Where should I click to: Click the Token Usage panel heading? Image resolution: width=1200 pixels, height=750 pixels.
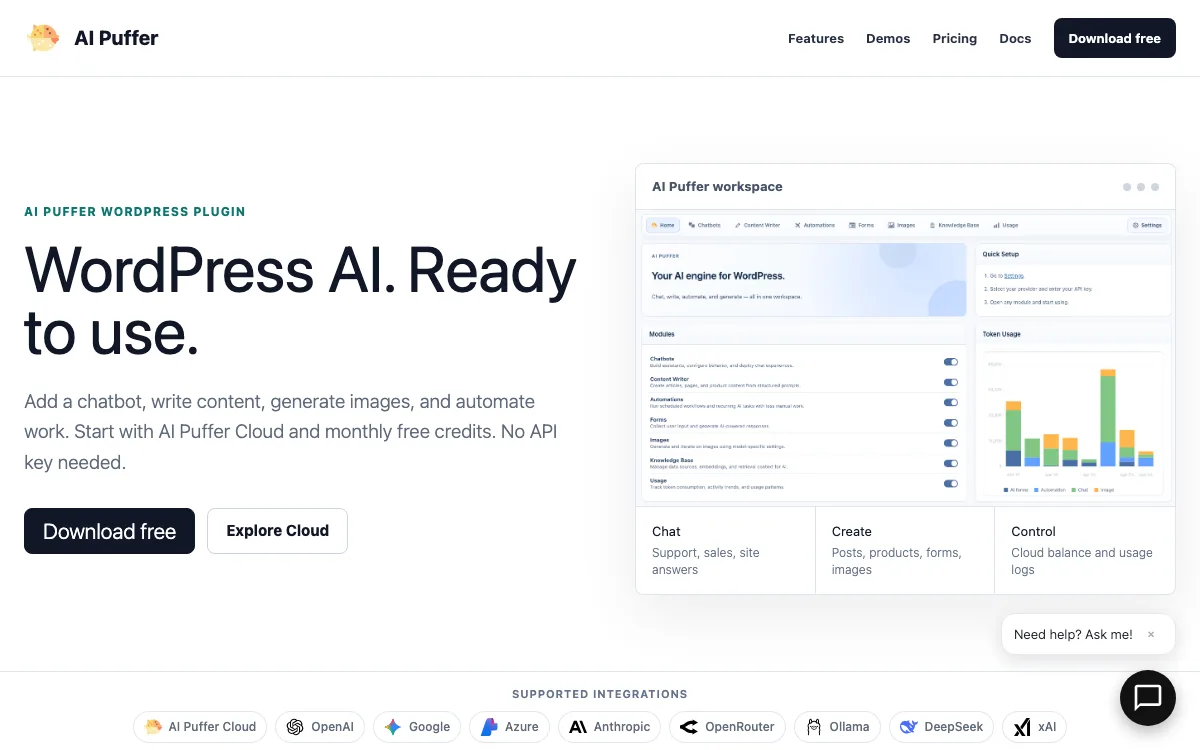pyautogui.click(x=1001, y=334)
